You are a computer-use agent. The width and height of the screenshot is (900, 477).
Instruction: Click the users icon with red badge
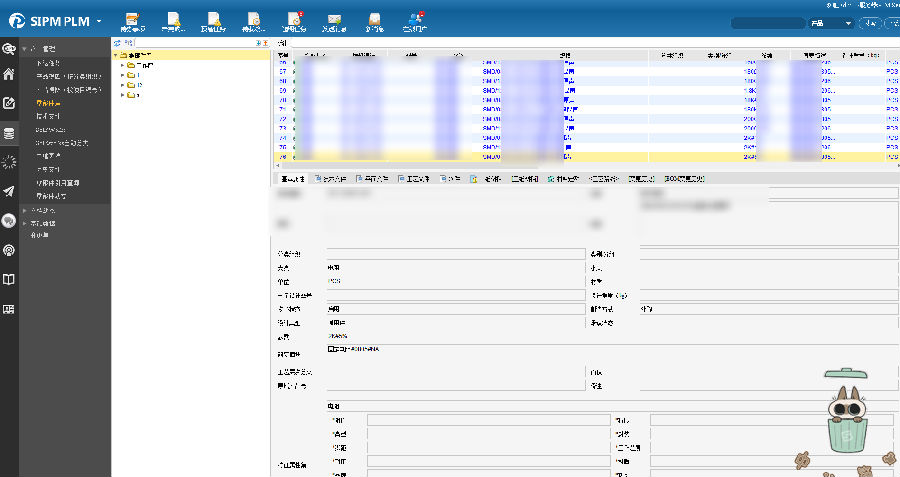414,19
